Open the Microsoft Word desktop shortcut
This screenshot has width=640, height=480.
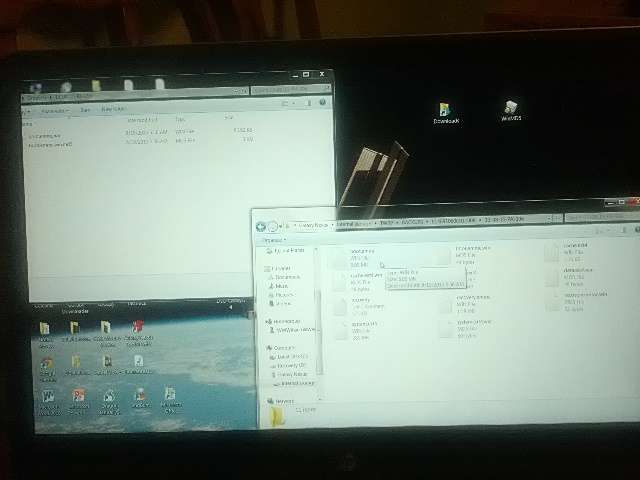point(47,396)
